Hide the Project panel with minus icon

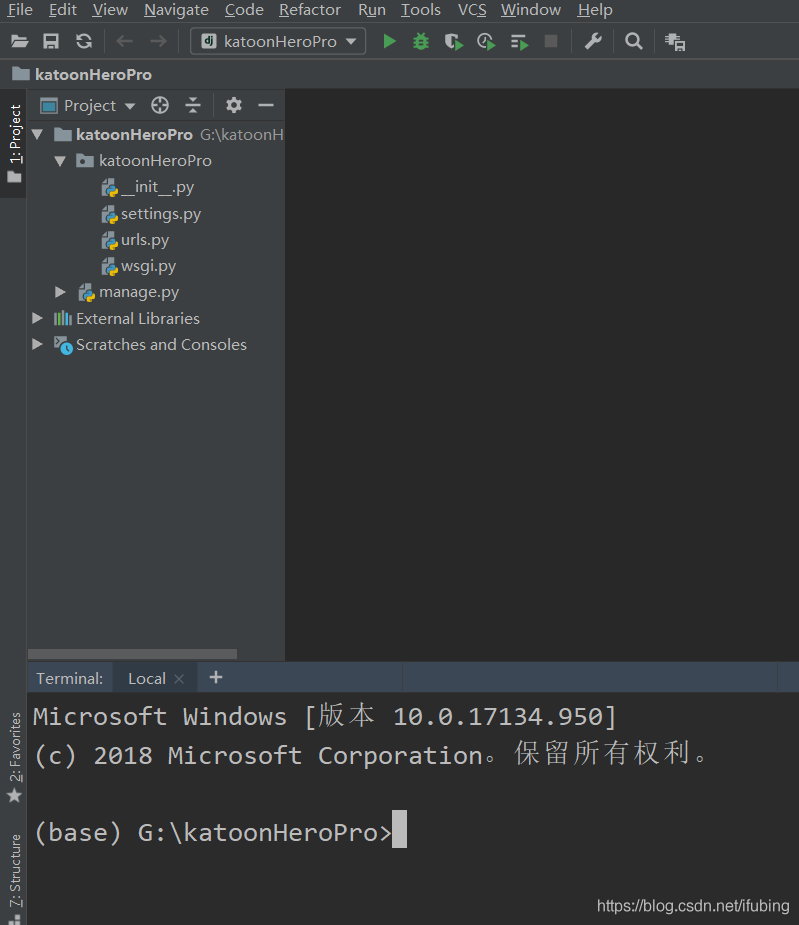click(x=266, y=106)
